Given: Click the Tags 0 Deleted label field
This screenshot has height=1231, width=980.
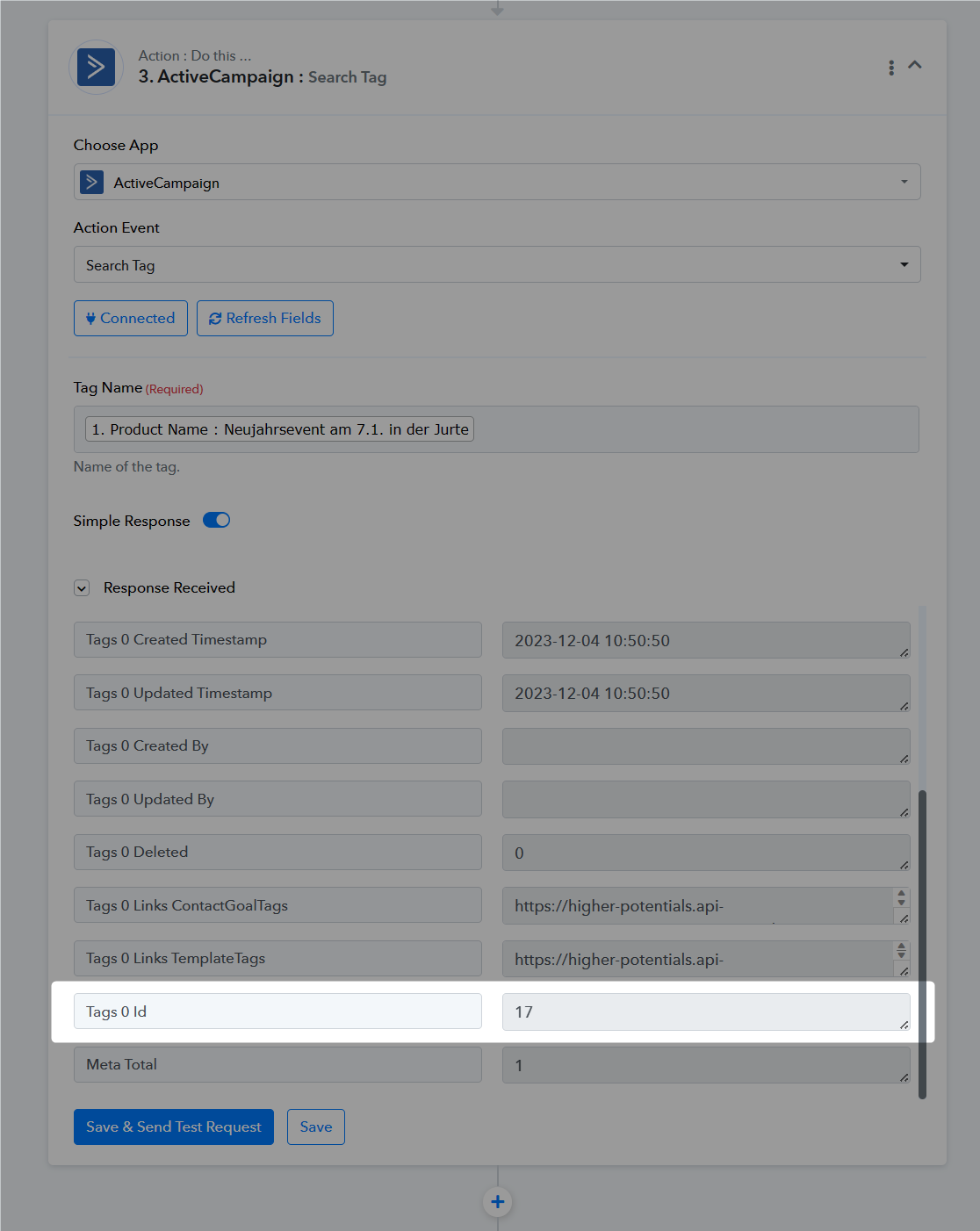Looking at the screenshot, I should tap(277, 852).
